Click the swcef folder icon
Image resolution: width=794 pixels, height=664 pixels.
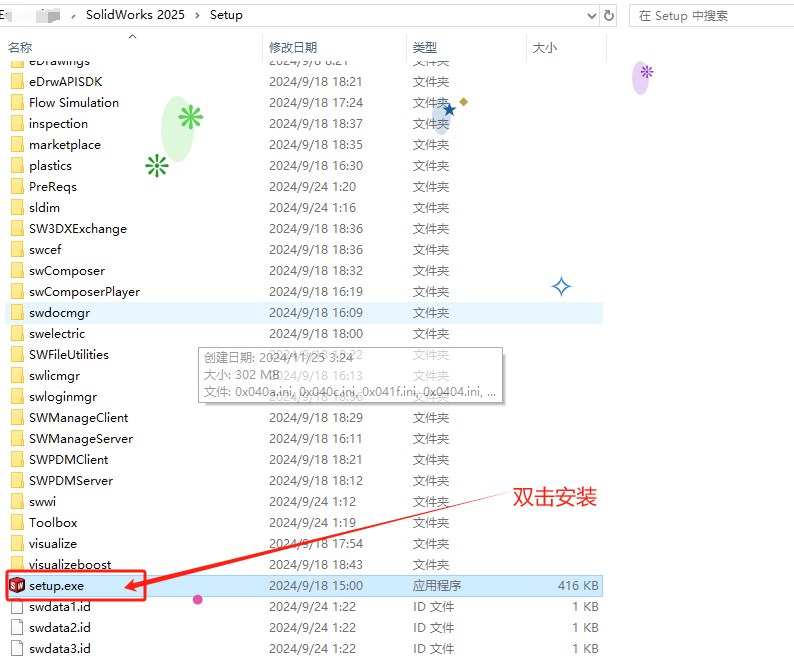tap(17, 250)
